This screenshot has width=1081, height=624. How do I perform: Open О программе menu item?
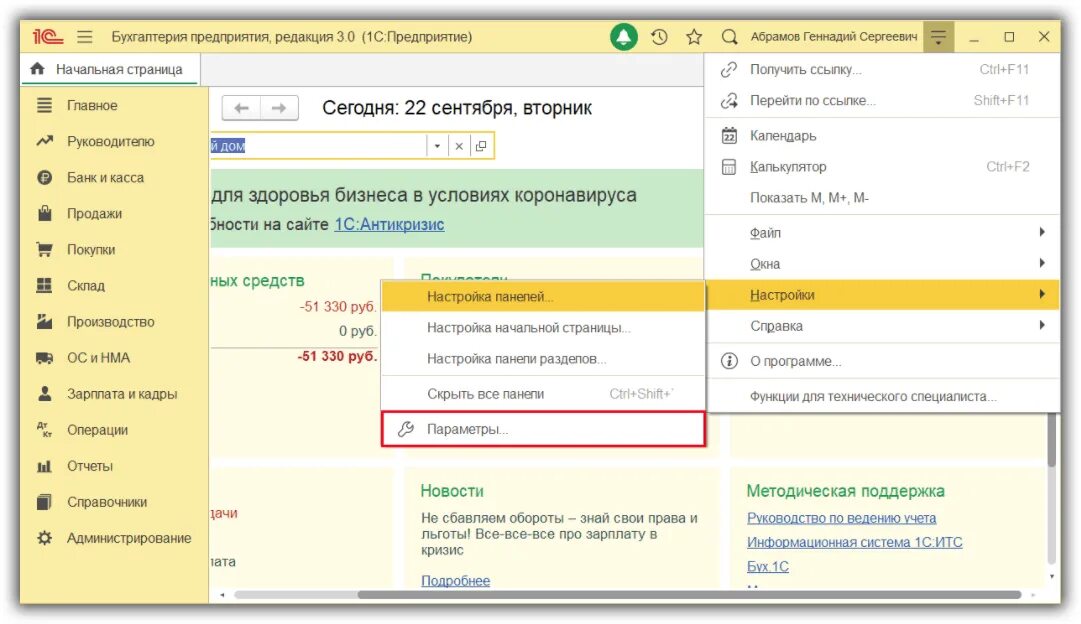coord(882,361)
